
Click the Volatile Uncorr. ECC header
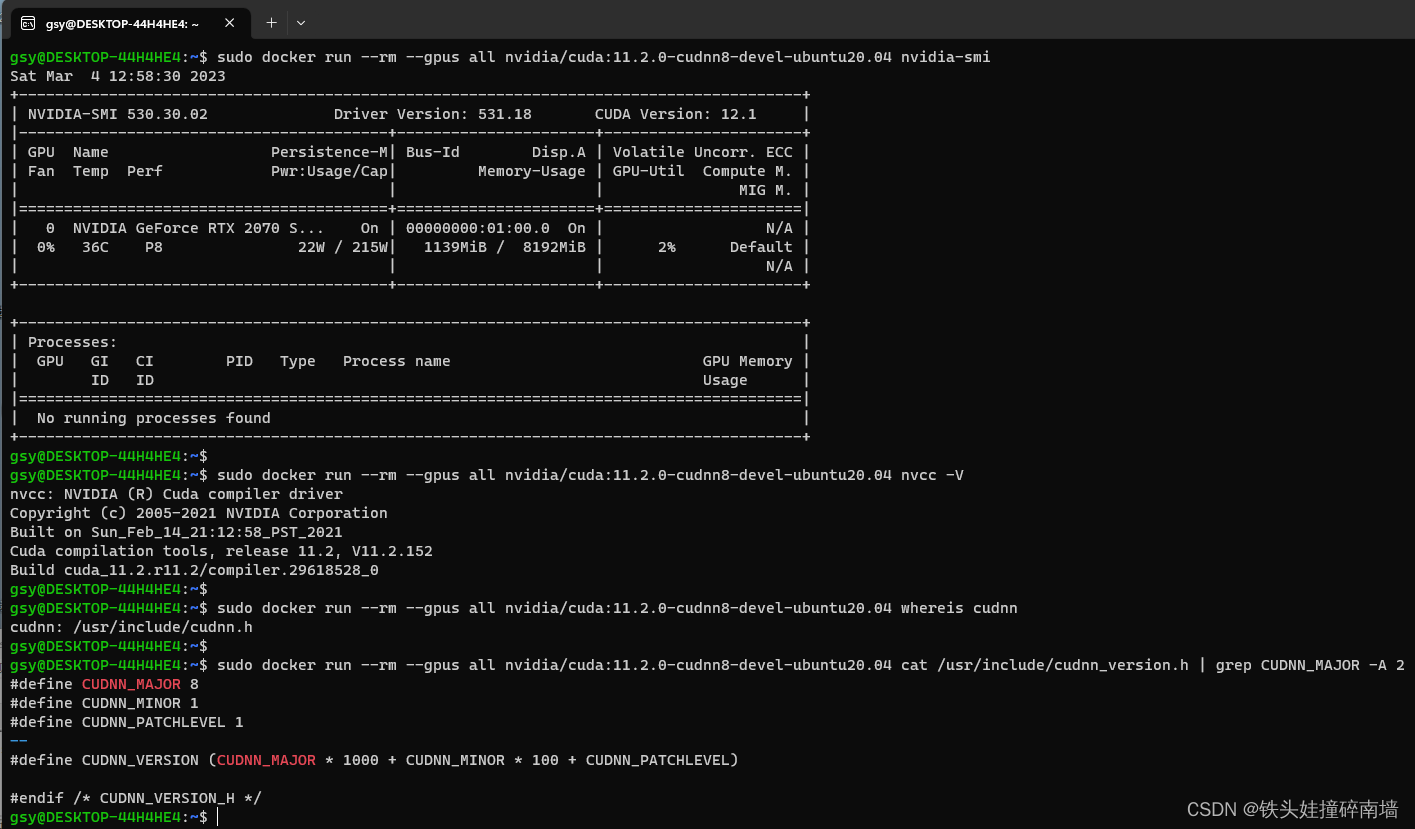pos(703,152)
